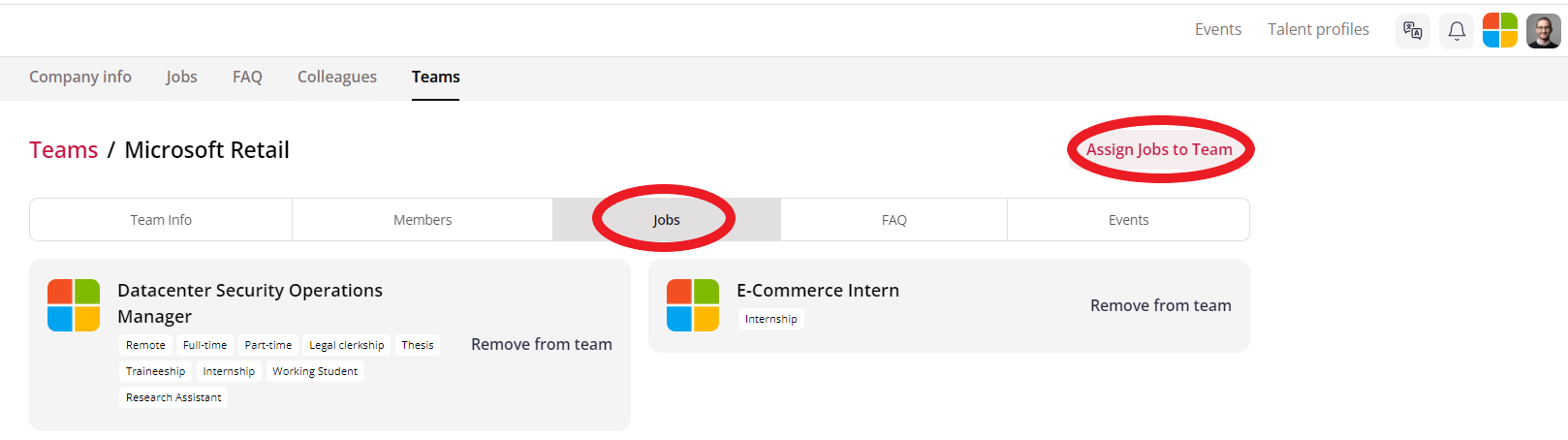Screen dimensions: 1568x440
Task: Click the translate language icon
Action: click(1413, 31)
